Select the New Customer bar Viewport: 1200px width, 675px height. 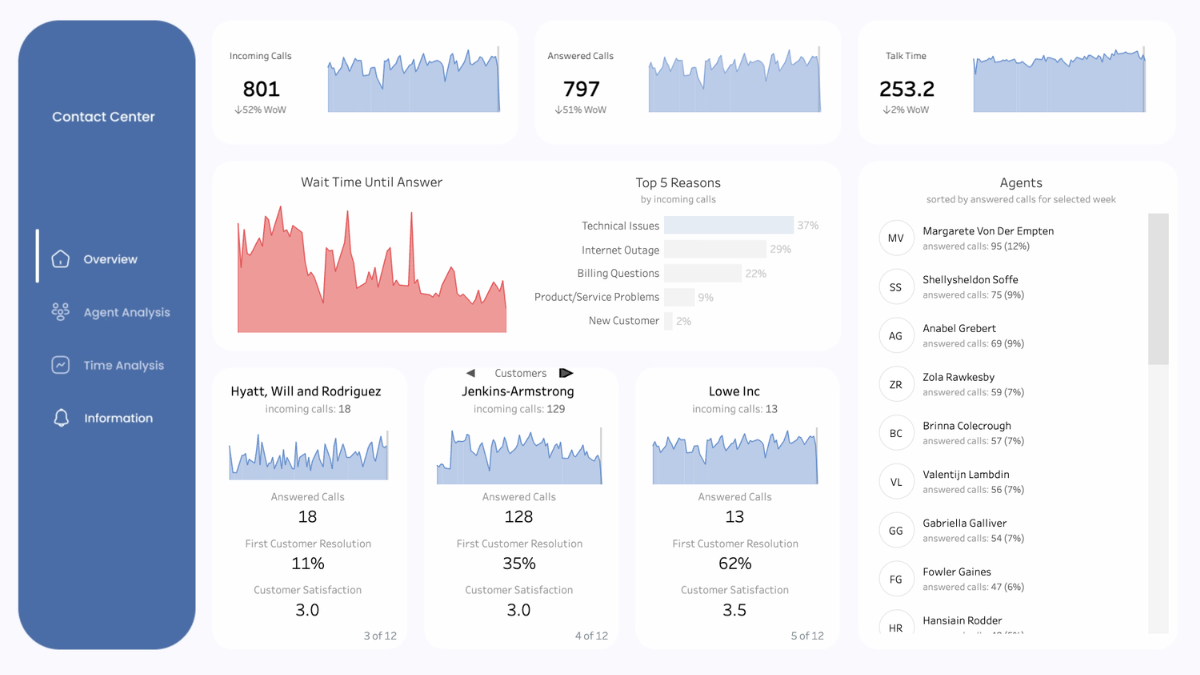667,321
